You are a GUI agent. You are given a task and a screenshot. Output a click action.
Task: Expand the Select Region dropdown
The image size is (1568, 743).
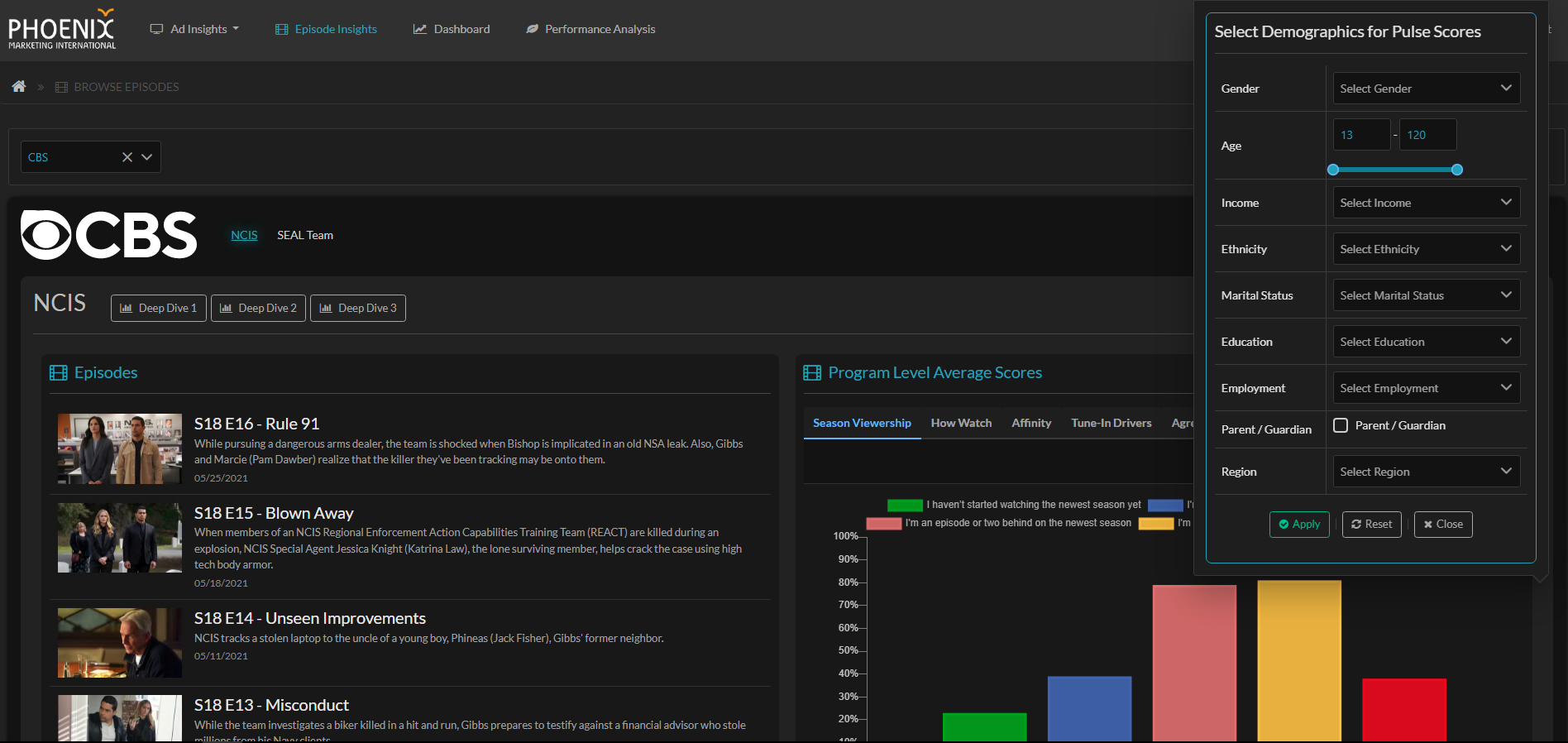pos(1427,472)
